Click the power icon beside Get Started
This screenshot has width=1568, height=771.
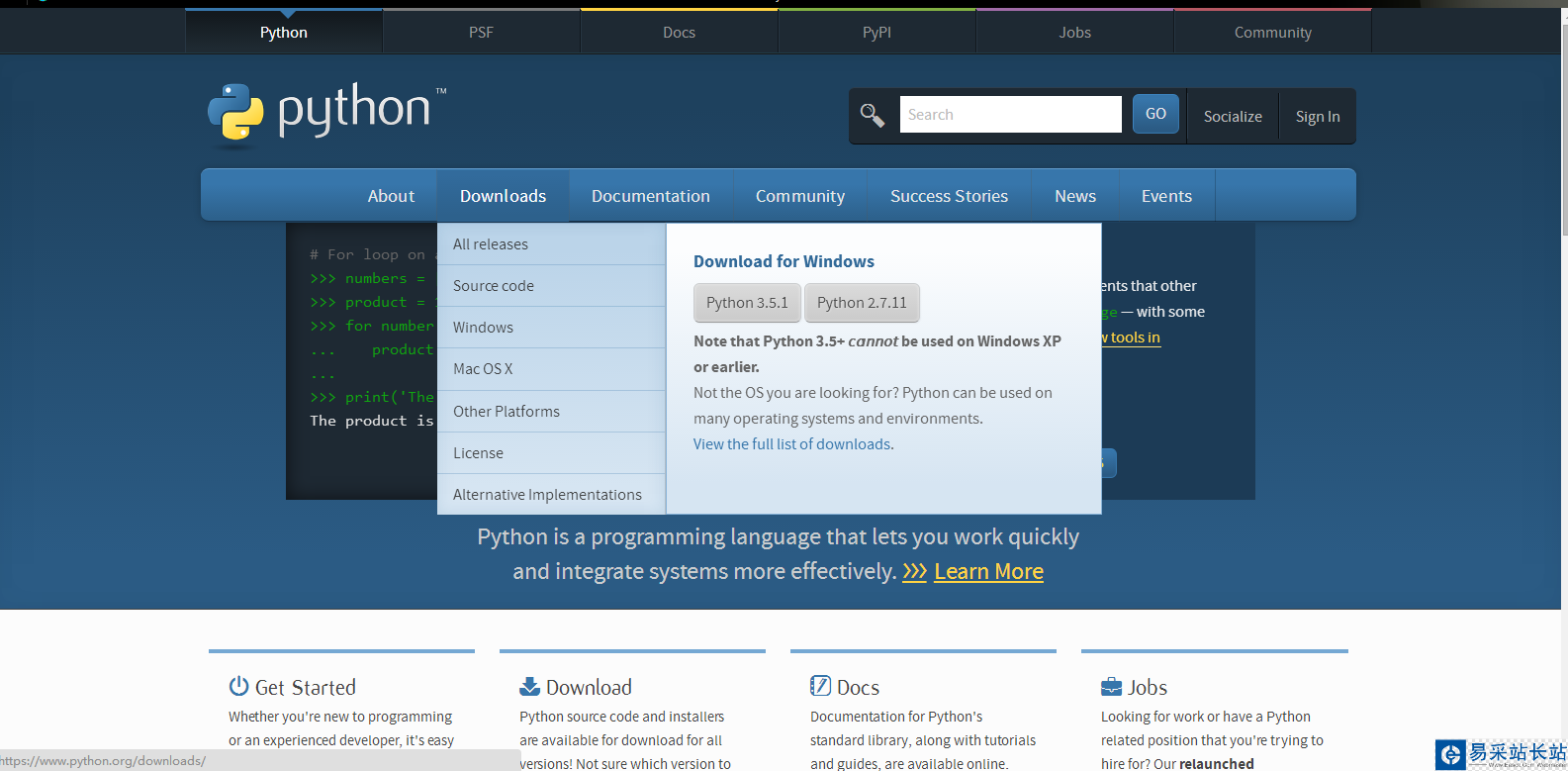click(238, 686)
